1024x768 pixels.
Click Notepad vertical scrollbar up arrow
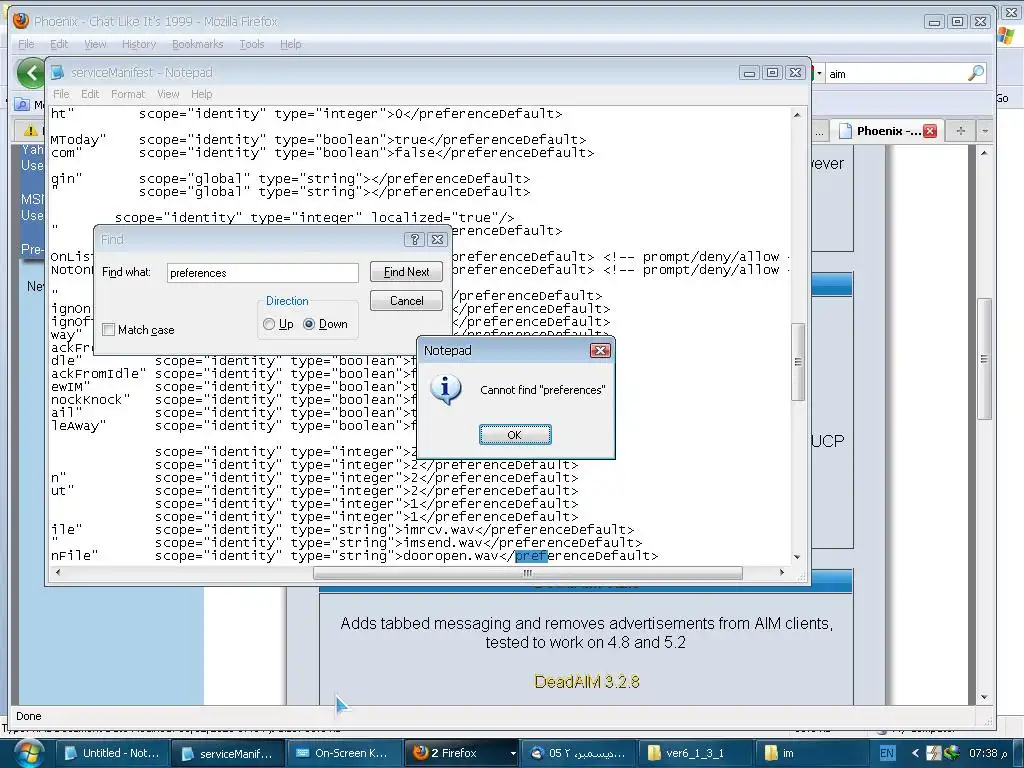point(797,114)
